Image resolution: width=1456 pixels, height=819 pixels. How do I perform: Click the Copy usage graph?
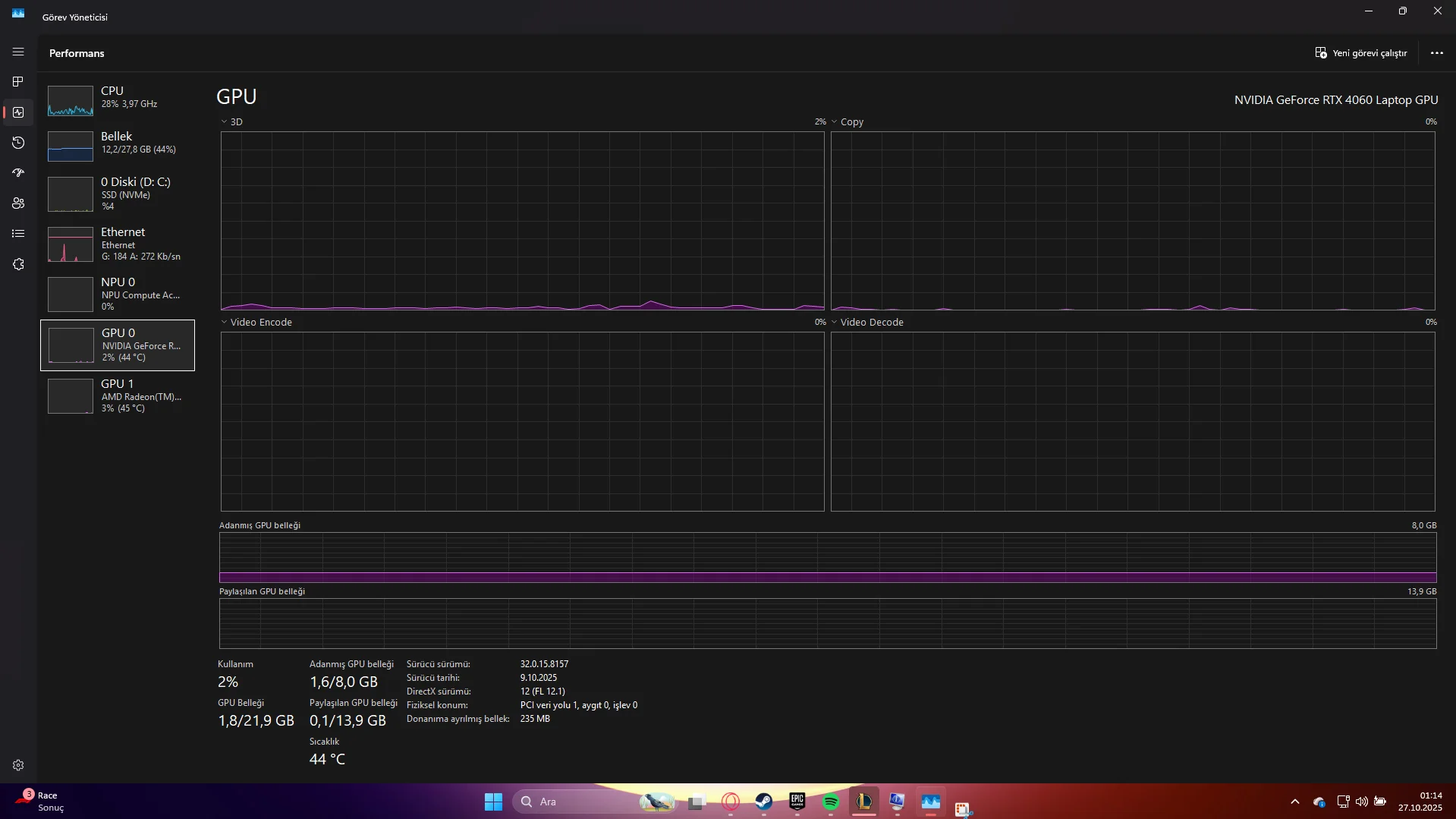click(x=1133, y=221)
